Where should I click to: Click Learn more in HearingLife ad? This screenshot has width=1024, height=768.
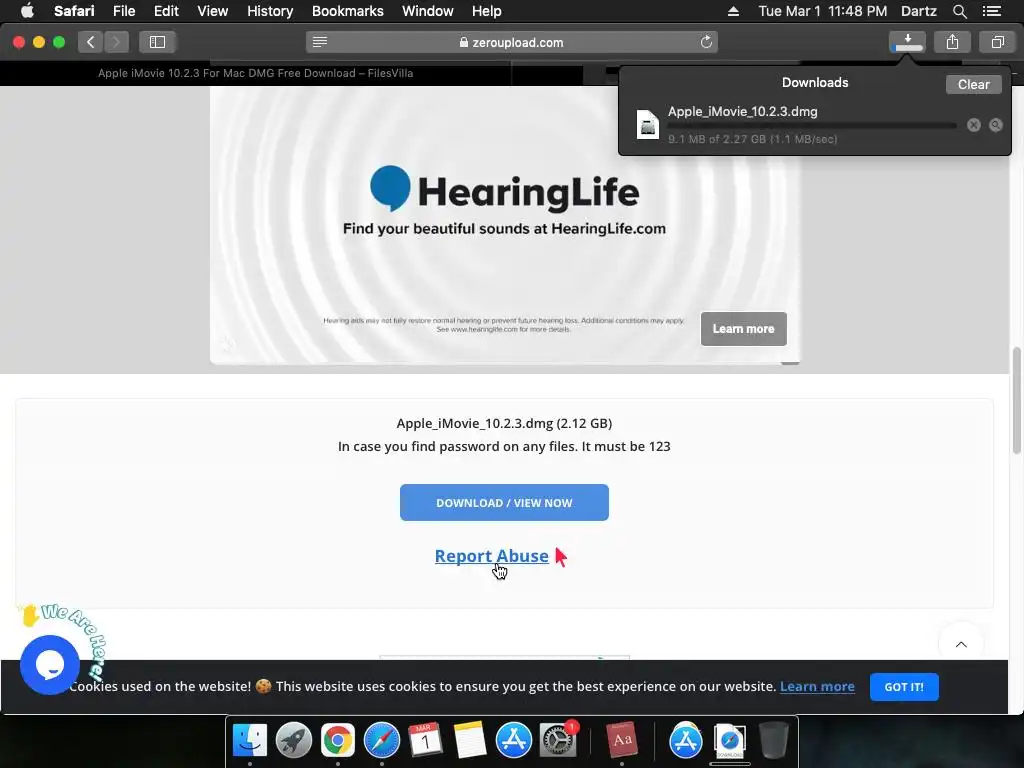(x=743, y=329)
